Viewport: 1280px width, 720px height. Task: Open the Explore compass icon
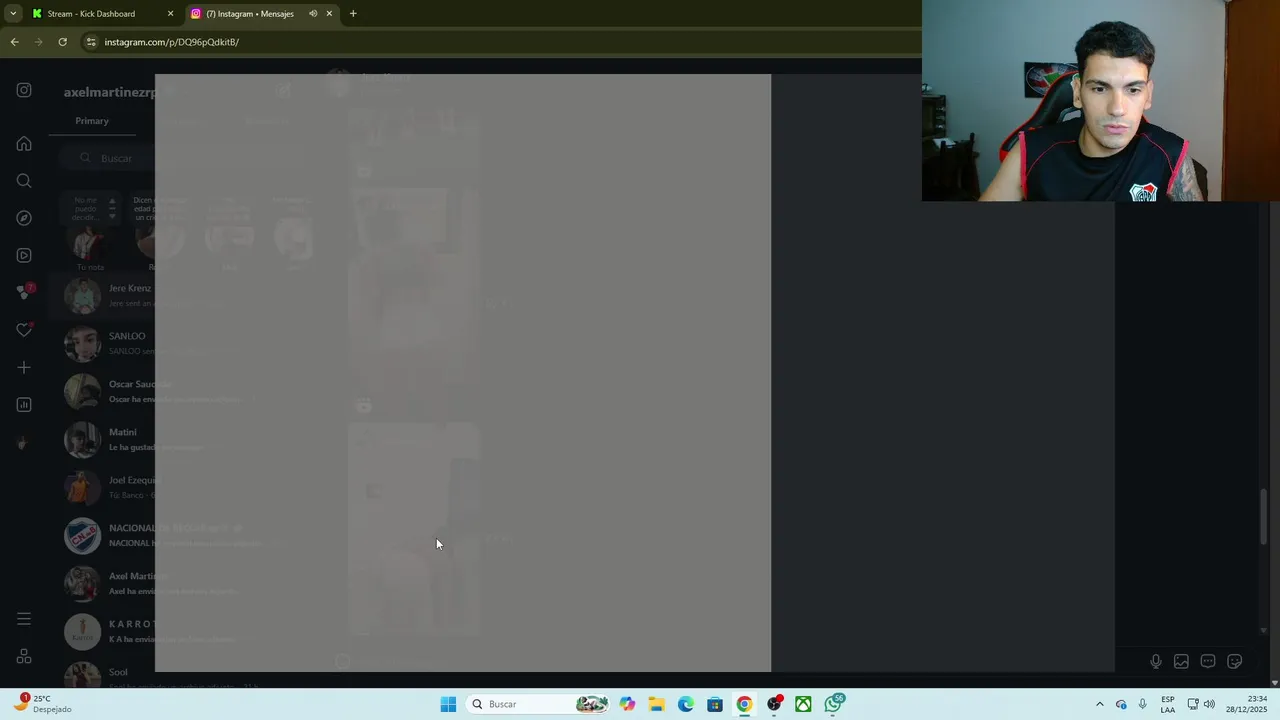tap(24, 218)
